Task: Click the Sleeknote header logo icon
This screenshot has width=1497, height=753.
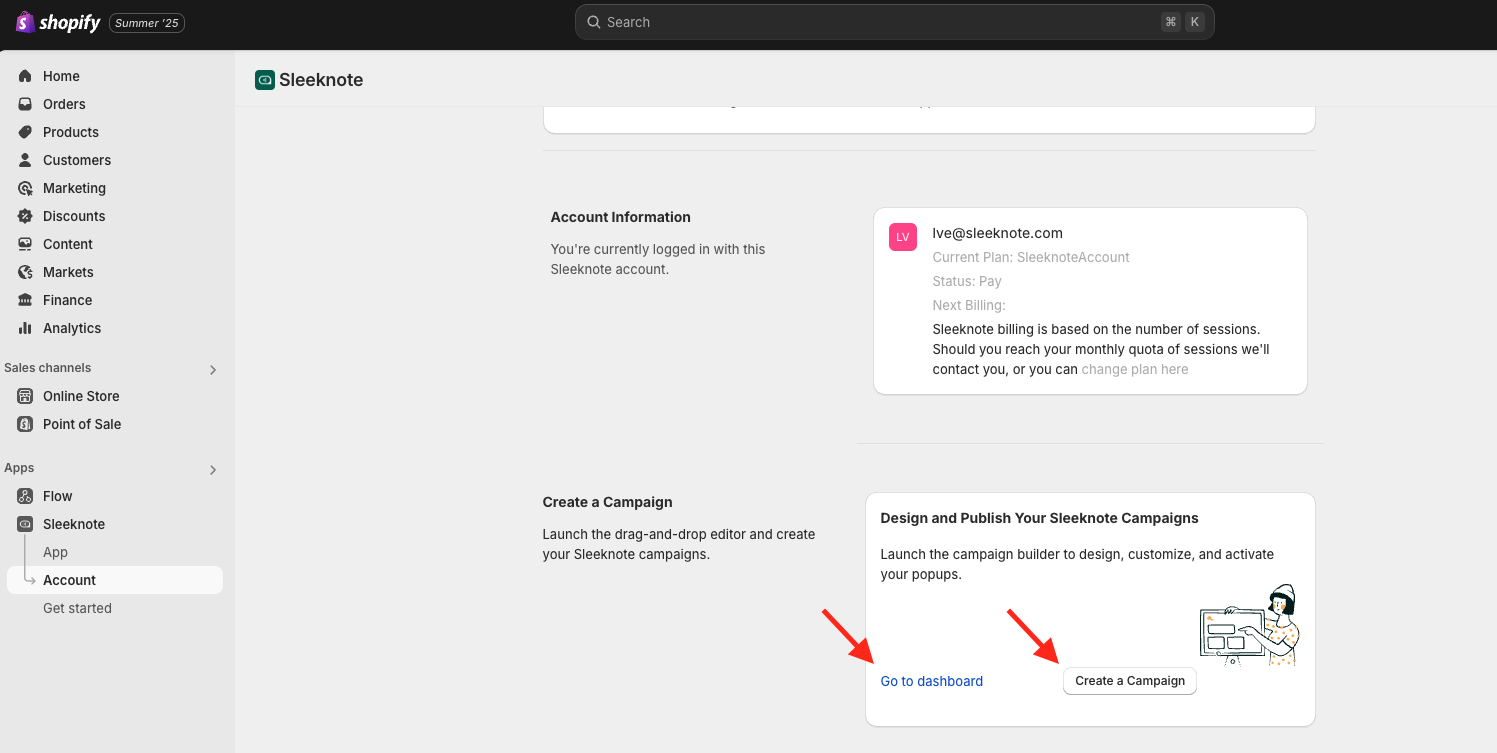Action: coord(265,80)
